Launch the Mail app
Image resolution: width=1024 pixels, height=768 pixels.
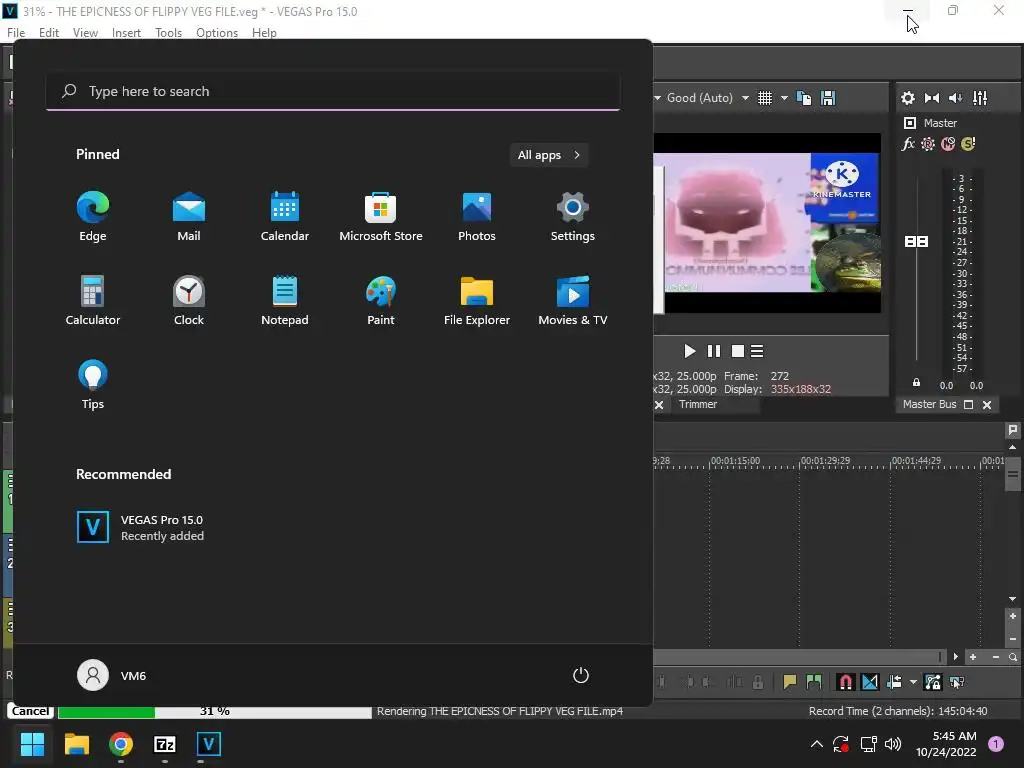coord(189,217)
